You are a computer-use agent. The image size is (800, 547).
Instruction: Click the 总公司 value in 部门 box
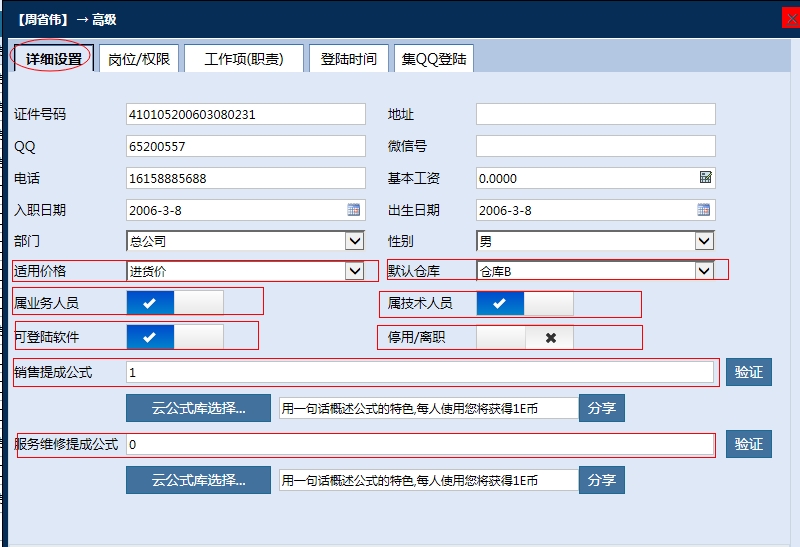[147, 241]
